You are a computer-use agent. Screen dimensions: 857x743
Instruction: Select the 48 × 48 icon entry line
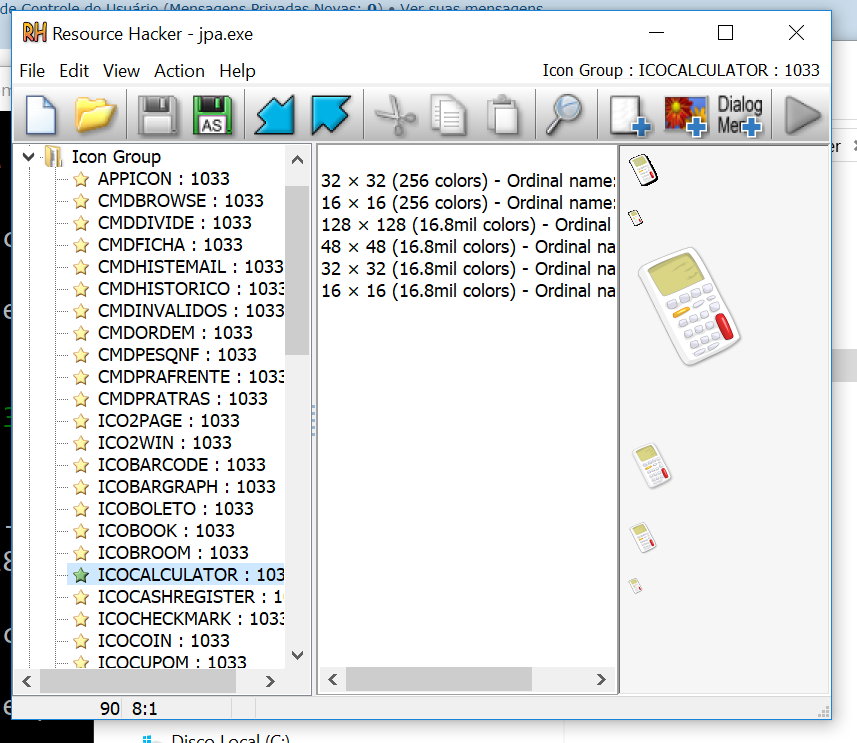[x=466, y=247]
